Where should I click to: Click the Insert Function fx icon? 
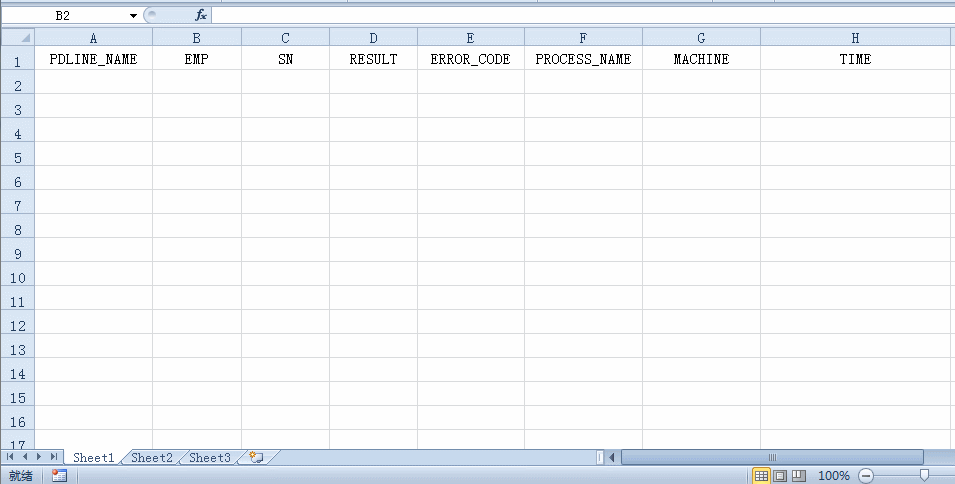click(x=200, y=16)
